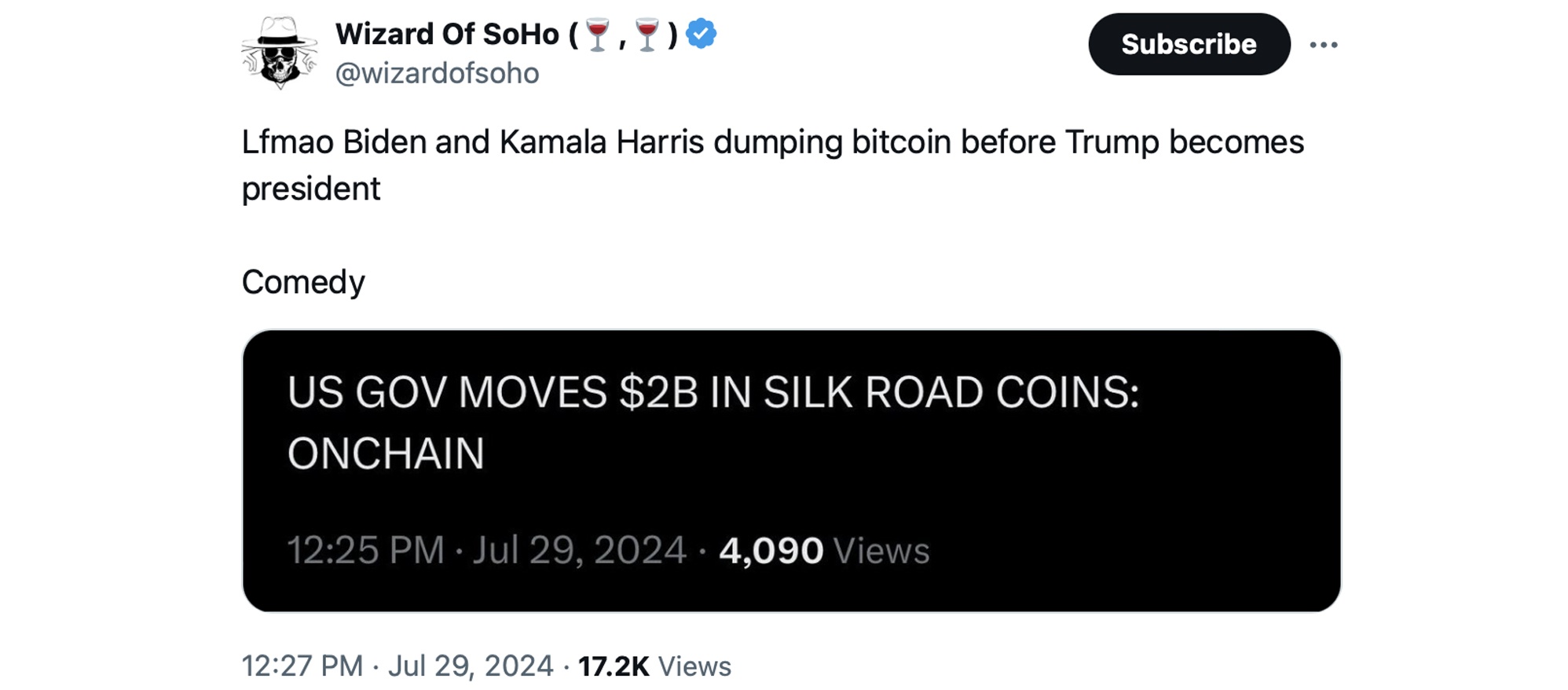Open the Wizard Of SoHo display name
Viewport: 1568px width, 690px height.
[446, 35]
